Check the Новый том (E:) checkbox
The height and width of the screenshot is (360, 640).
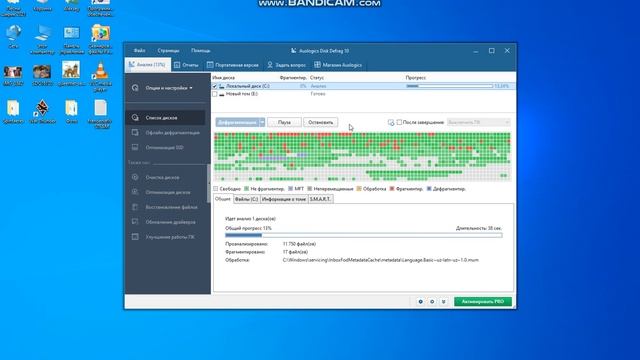(215, 94)
